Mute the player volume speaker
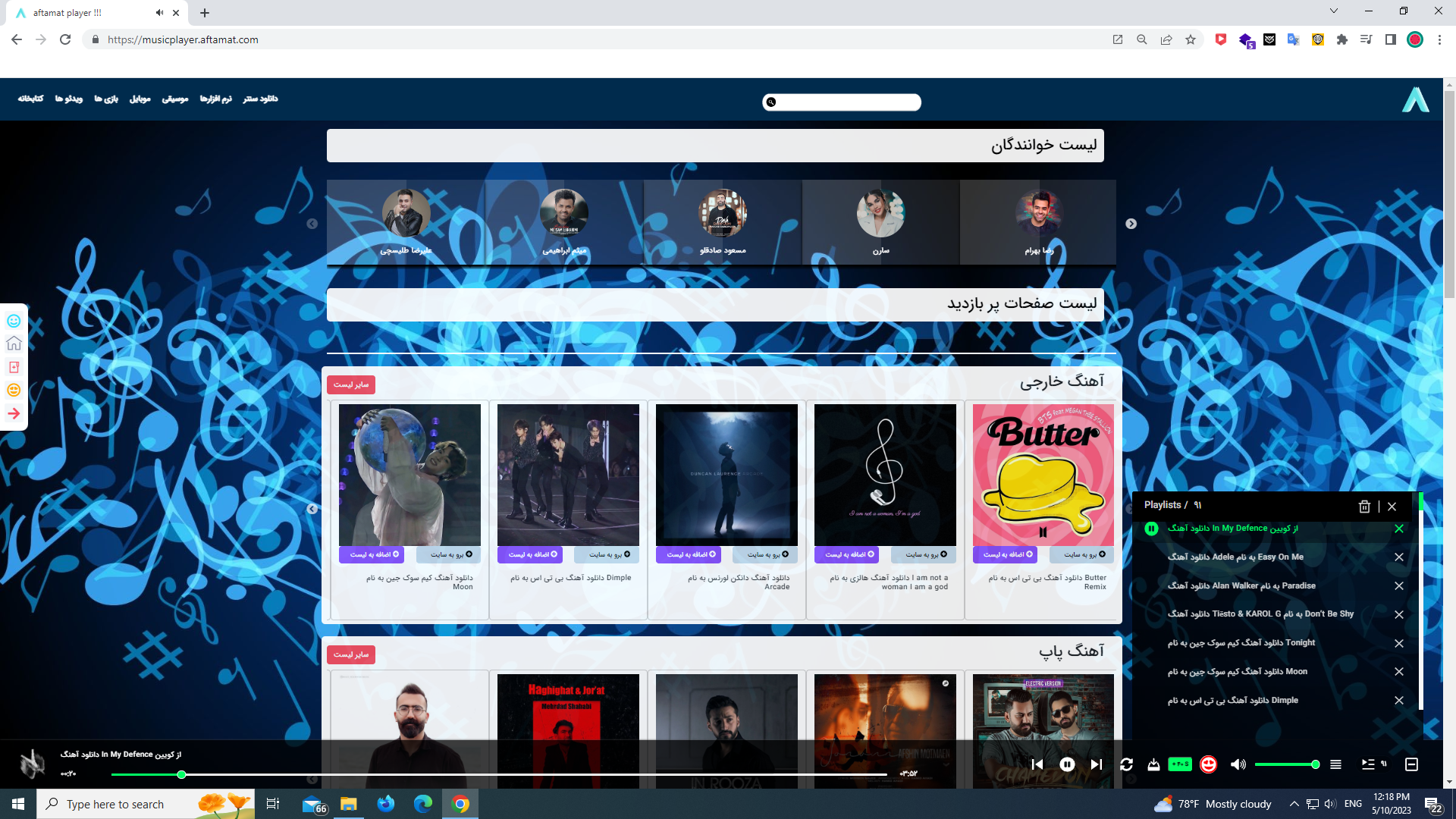Viewport: 1456px width, 819px height. [1238, 764]
